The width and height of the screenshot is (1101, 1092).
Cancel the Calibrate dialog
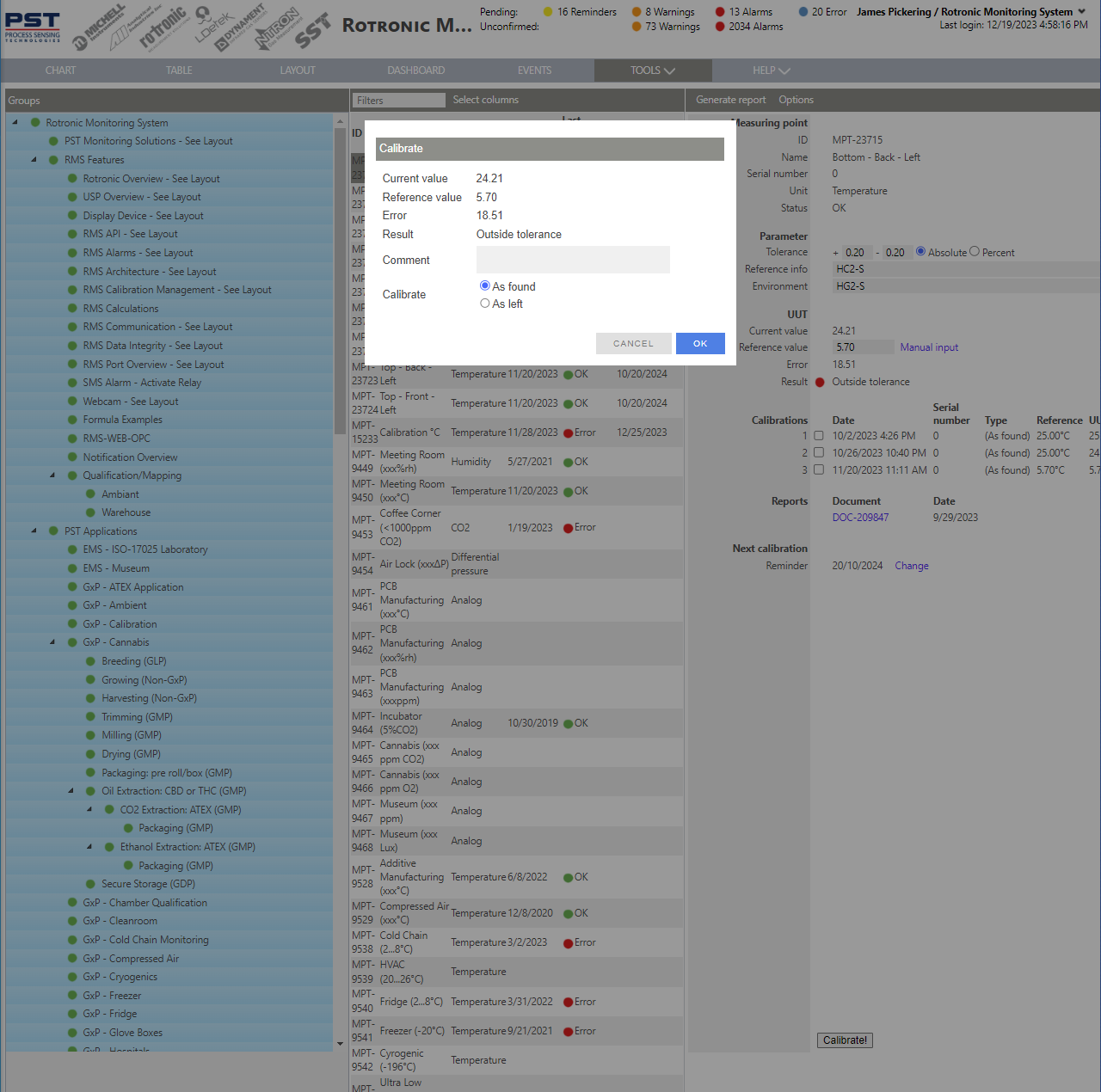pyautogui.click(x=633, y=343)
